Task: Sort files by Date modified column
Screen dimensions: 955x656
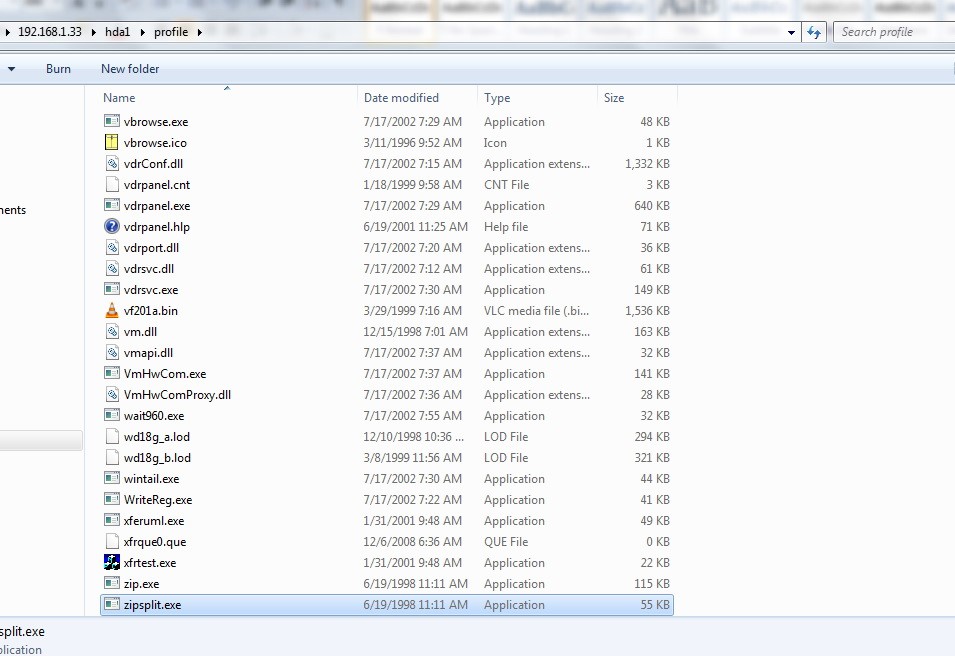Action: point(401,98)
